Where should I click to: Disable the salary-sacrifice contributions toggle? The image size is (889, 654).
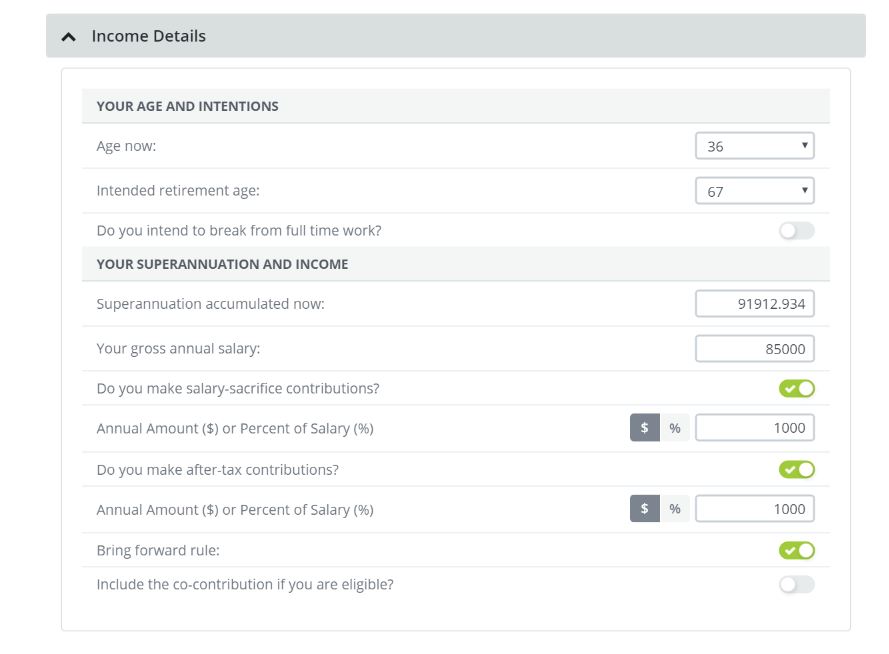(x=796, y=388)
